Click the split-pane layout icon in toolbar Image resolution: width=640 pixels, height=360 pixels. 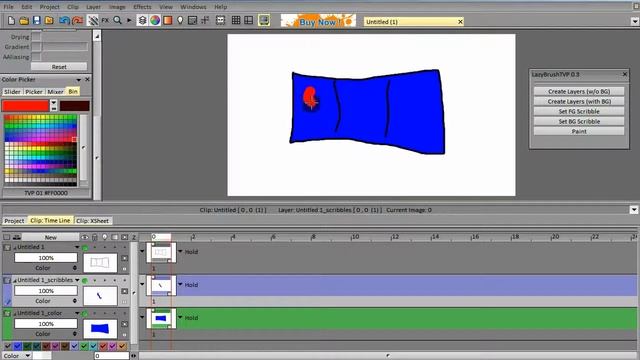(249, 20)
